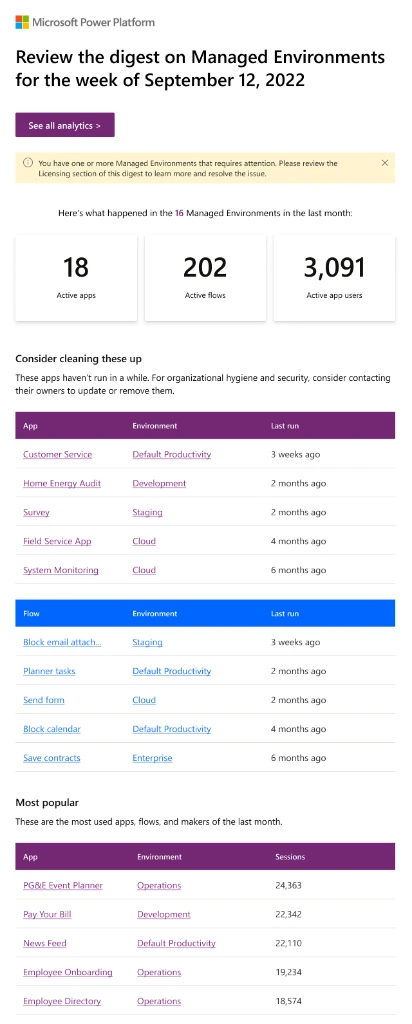Open the Field Service App link
The image size is (412, 1024).
tap(57, 541)
